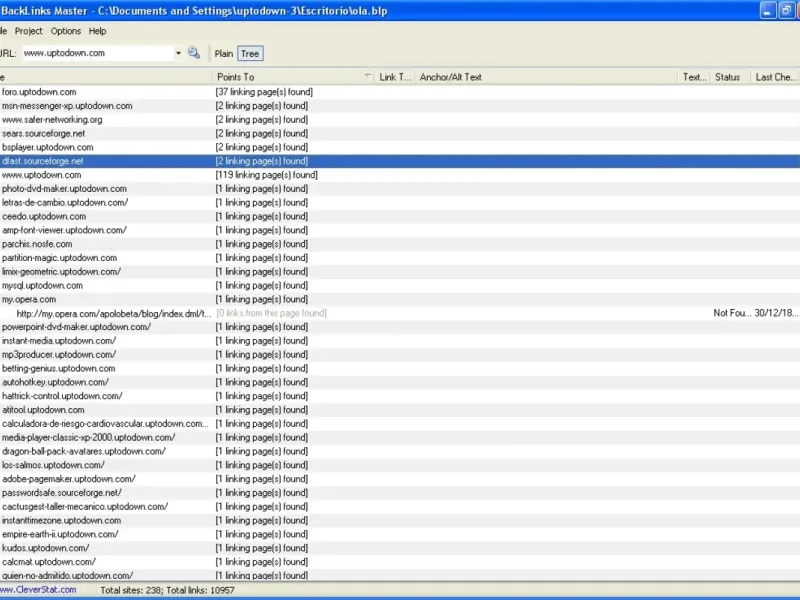Select the instant-media.uptodown.com/ row
The image size is (800, 600).
(400, 340)
